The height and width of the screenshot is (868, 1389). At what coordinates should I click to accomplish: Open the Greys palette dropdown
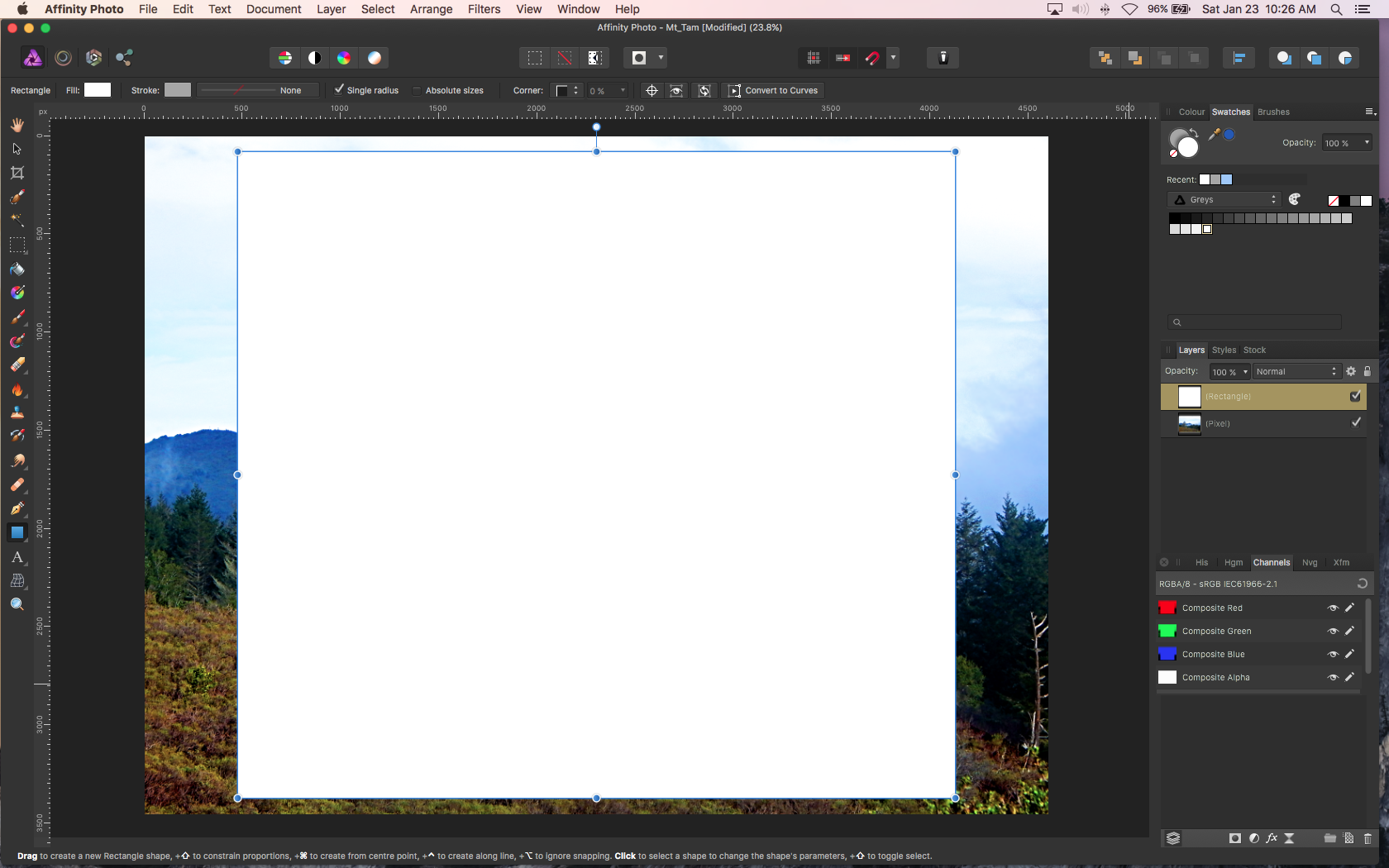pyautogui.click(x=1224, y=199)
